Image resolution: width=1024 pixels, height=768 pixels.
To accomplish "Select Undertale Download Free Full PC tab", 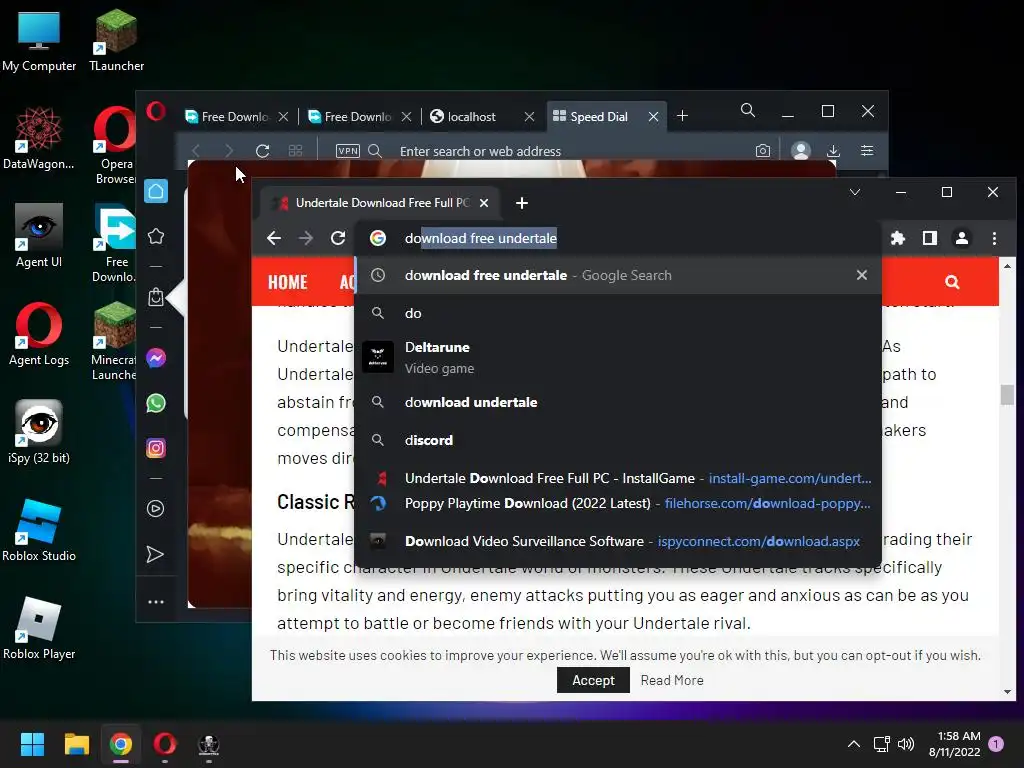I will click(382, 203).
